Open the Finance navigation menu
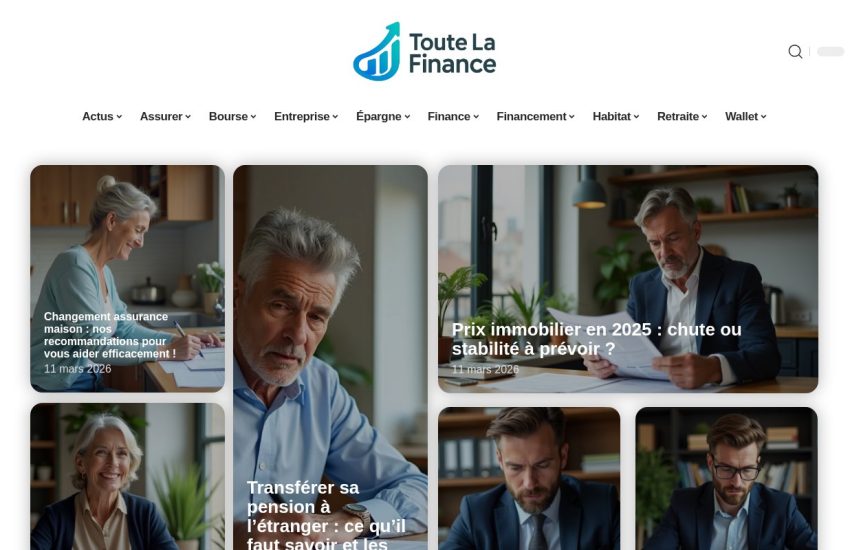This screenshot has height=550, width=850. coord(453,117)
